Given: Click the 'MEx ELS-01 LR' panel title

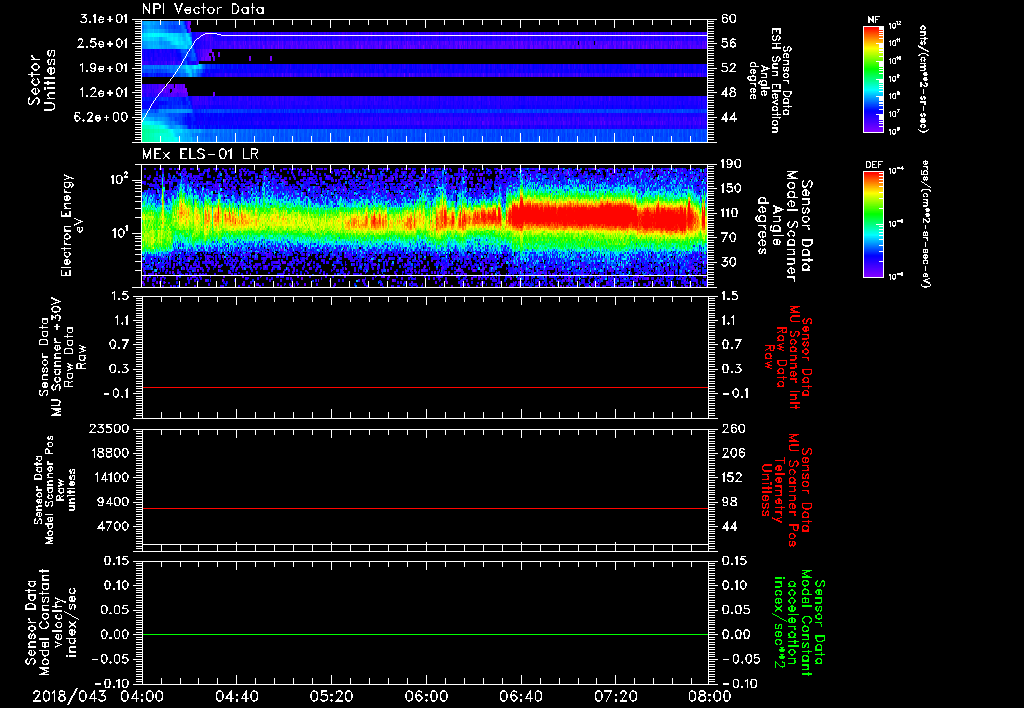Looking at the screenshot, I should tap(199, 155).
